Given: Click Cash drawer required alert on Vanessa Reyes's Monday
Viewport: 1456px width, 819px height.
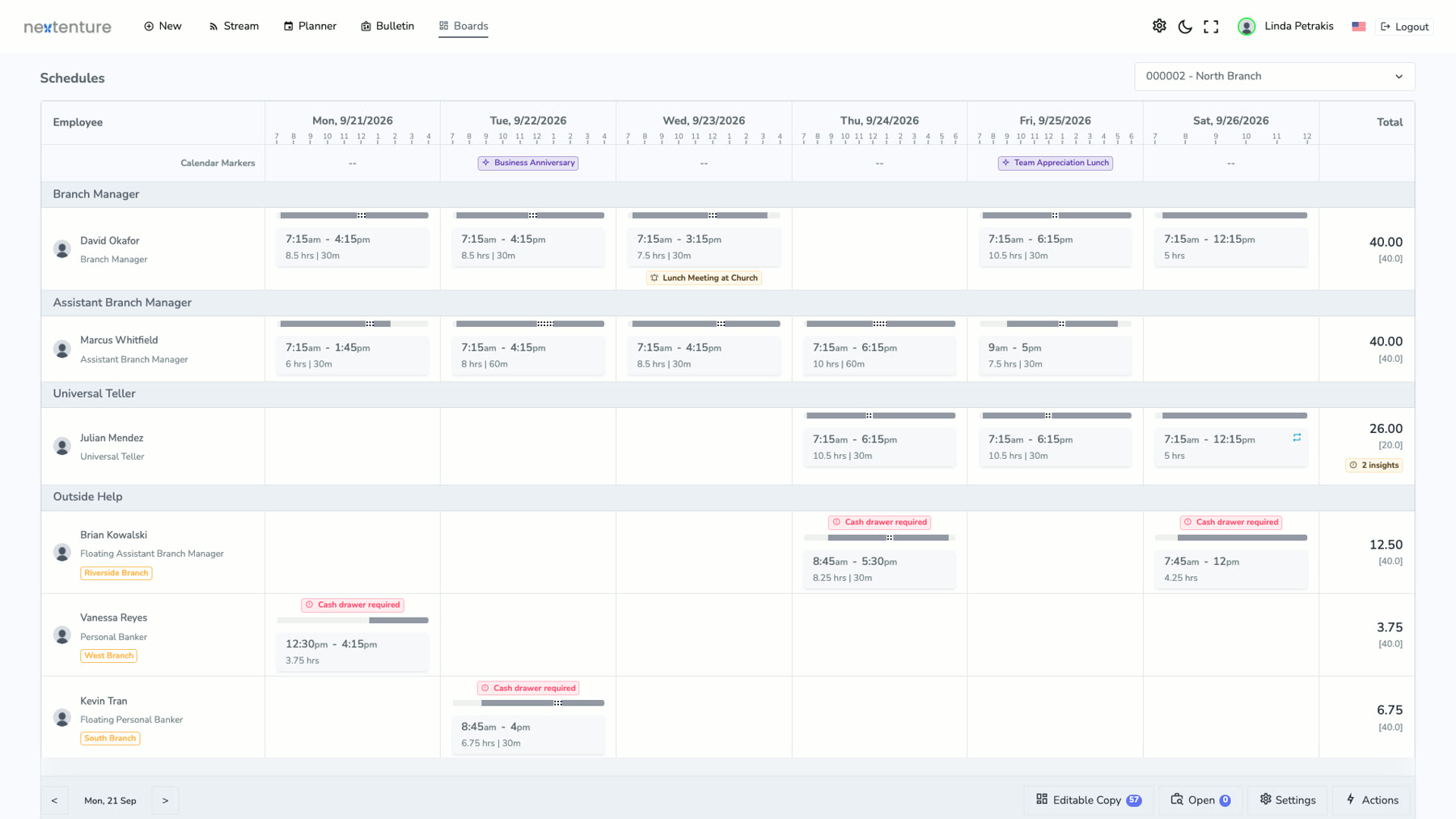Looking at the screenshot, I should (x=353, y=605).
